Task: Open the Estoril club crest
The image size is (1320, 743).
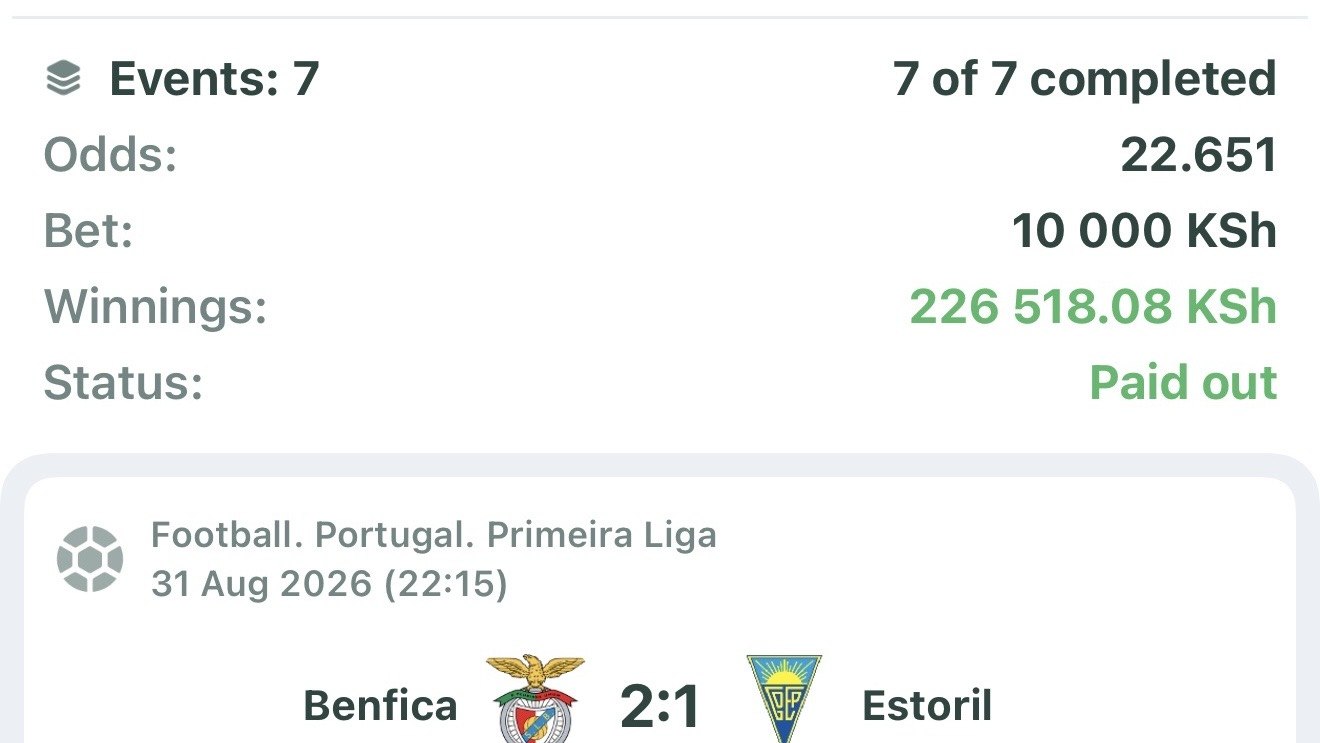Action: point(783,699)
